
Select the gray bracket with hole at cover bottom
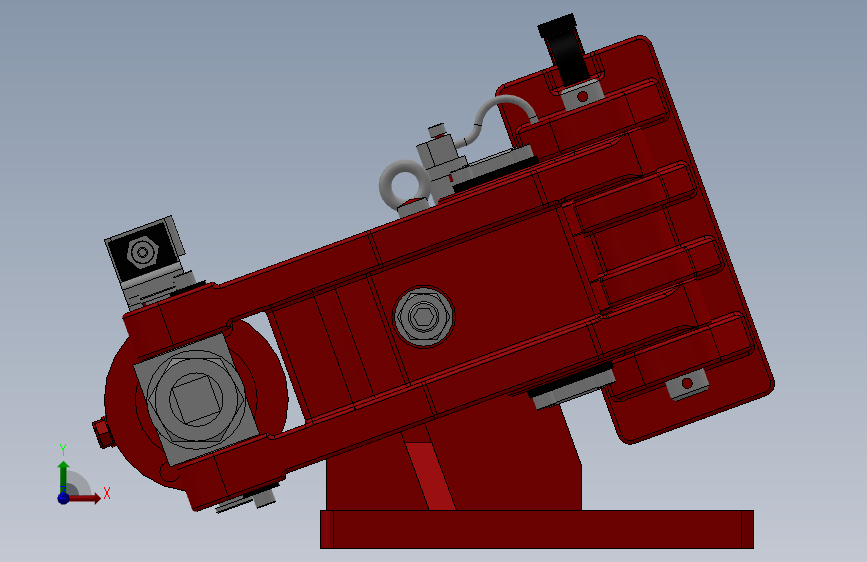click(x=687, y=384)
